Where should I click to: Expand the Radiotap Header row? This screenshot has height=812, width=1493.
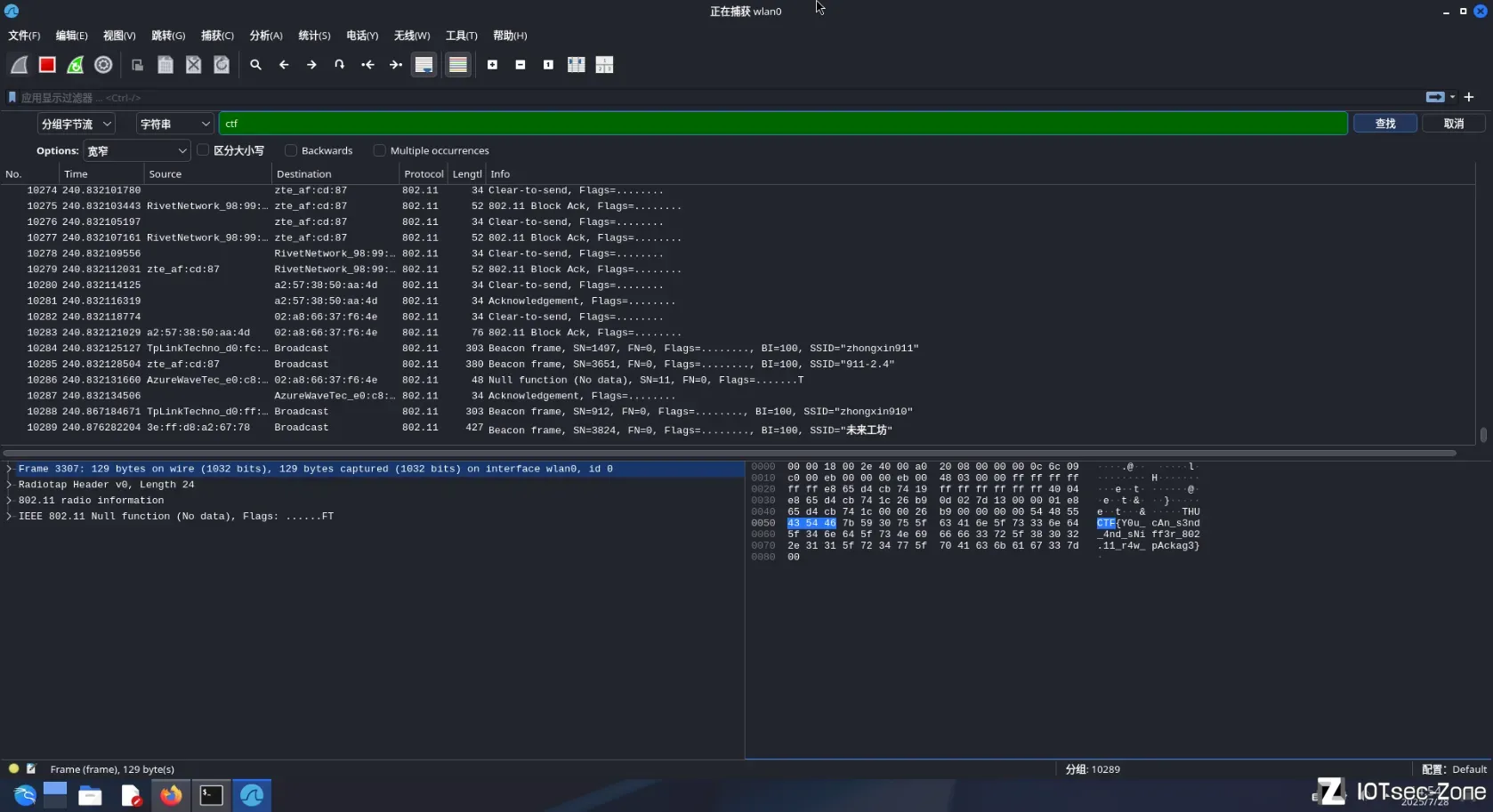point(10,485)
